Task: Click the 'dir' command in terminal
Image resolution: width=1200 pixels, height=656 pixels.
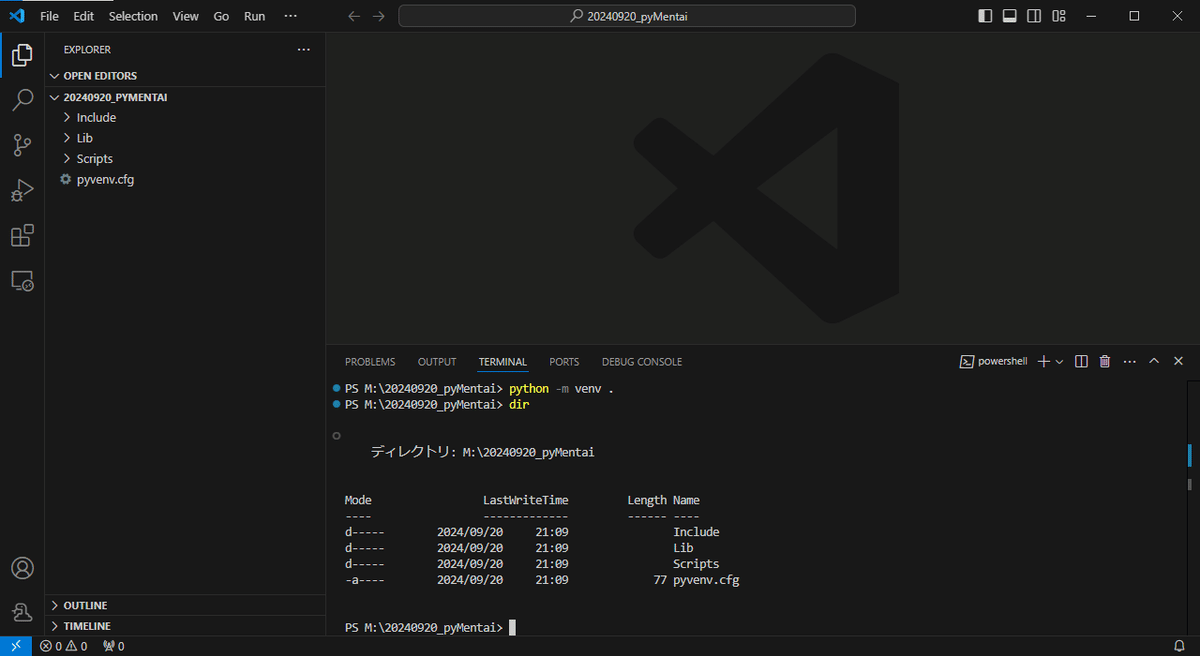Action: (519, 405)
